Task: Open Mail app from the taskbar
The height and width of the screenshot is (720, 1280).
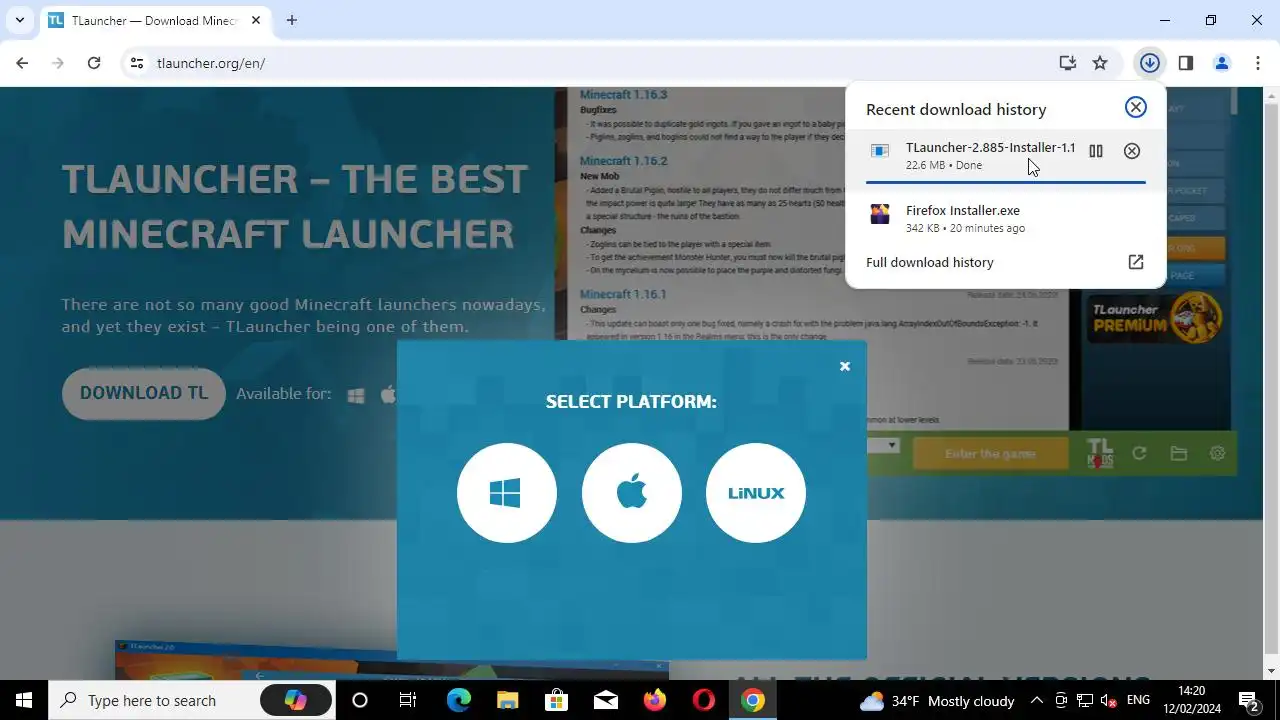Action: pos(605,700)
